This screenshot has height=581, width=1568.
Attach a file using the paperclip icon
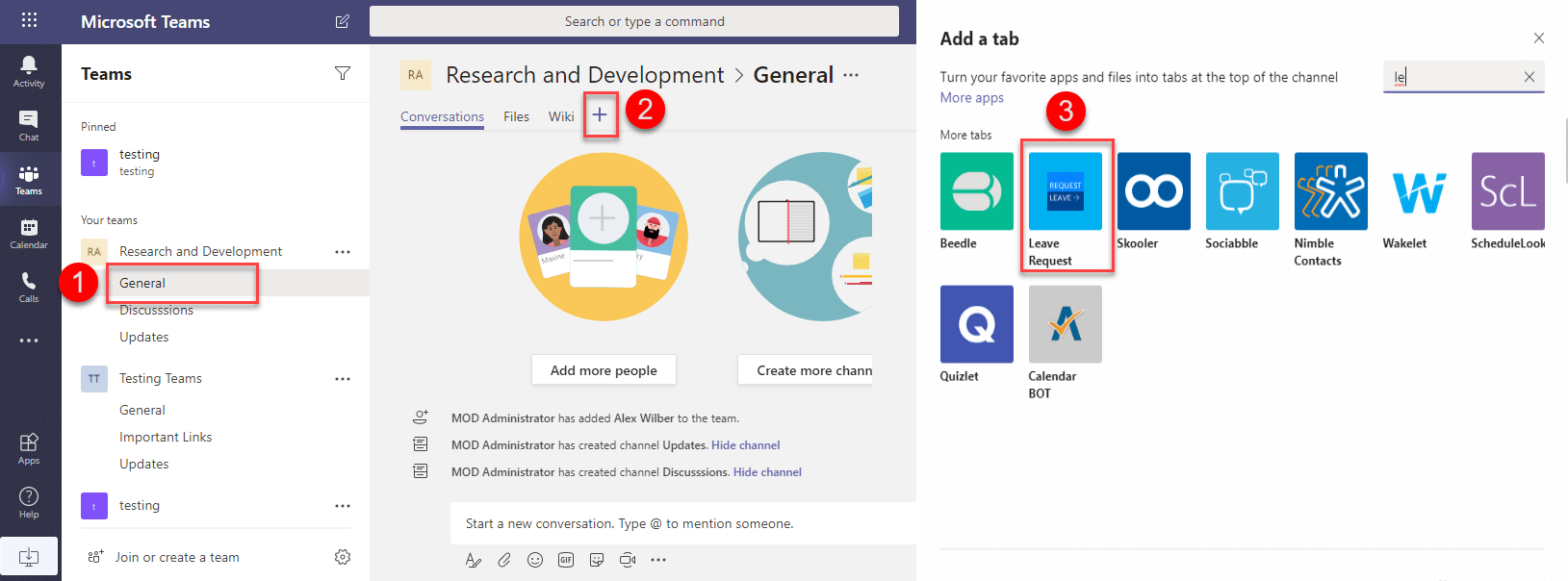504,560
